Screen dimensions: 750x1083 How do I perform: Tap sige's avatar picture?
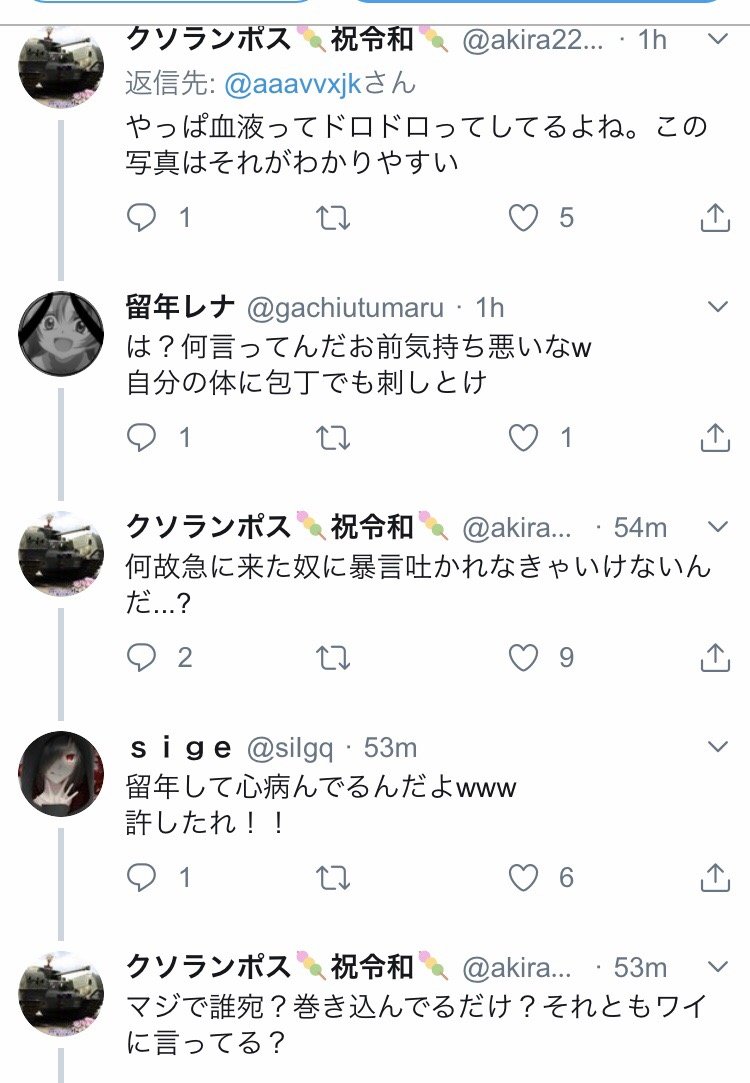coord(62,773)
